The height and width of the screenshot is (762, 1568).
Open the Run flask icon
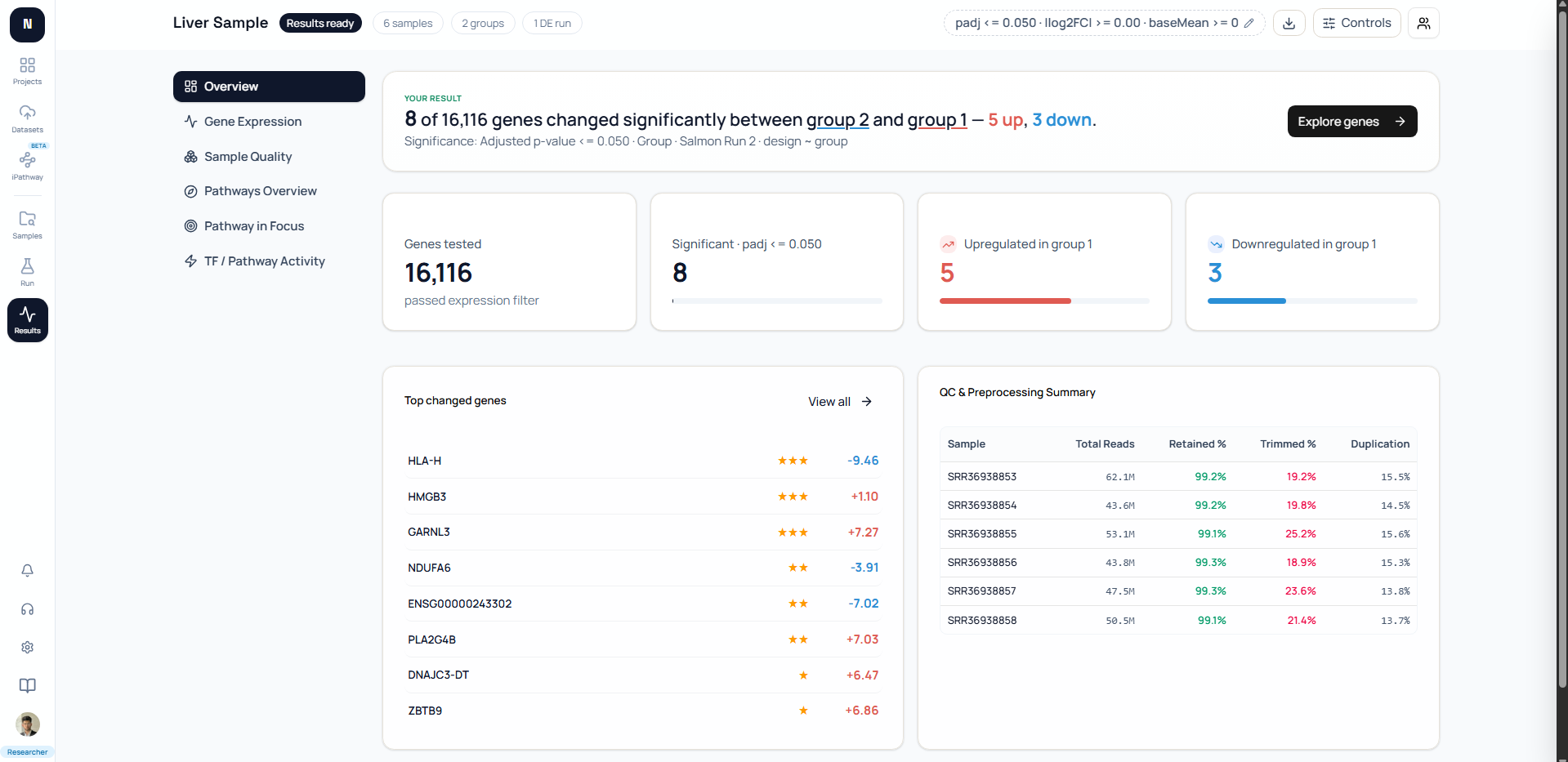[27, 272]
